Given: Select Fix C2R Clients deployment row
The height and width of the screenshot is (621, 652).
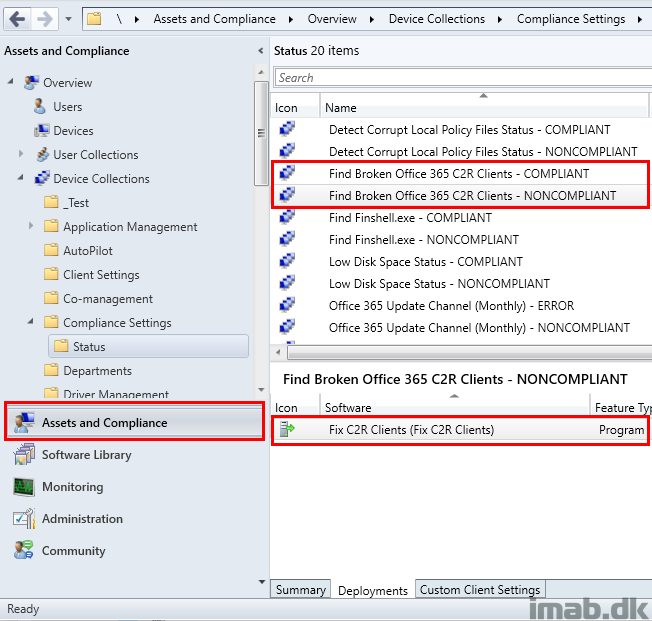Looking at the screenshot, I should click(461, 430).
